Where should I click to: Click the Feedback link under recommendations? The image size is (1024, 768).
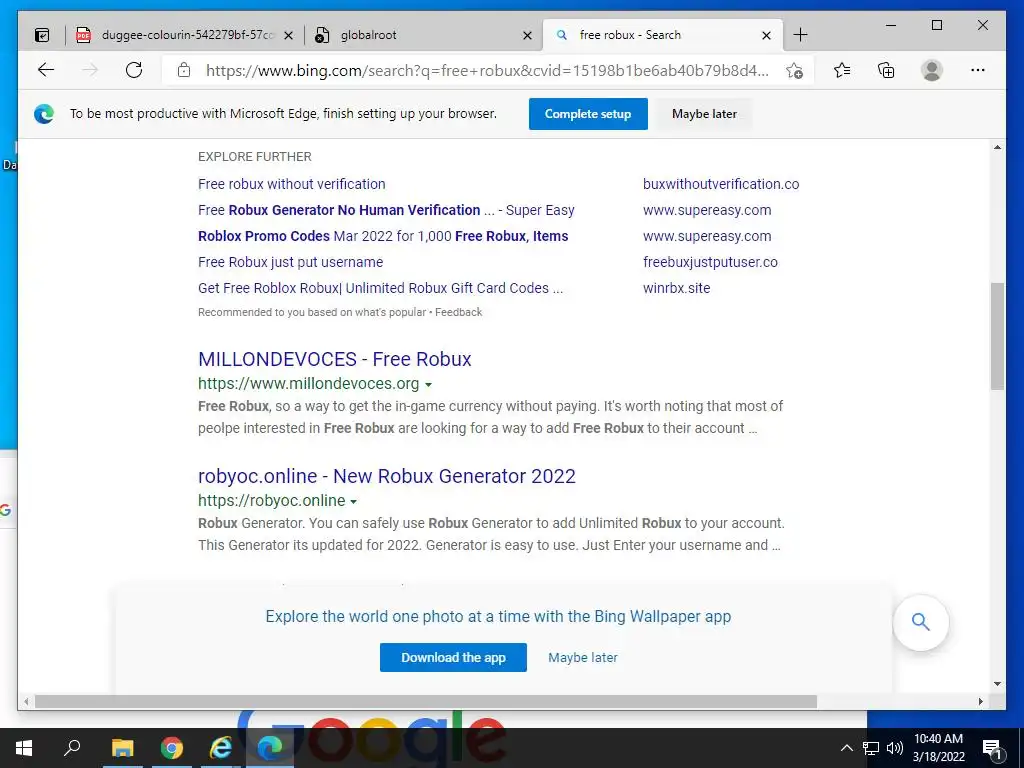pos(458,312)
